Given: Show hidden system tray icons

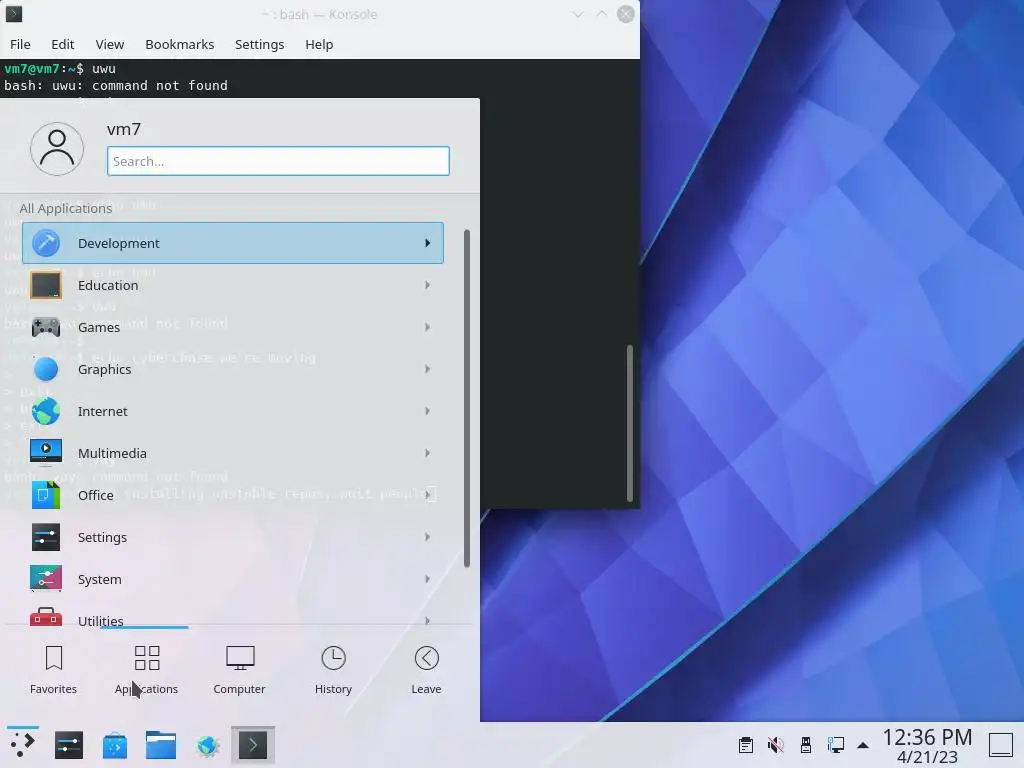Looking at the screenshot, I should coord(863,745).
